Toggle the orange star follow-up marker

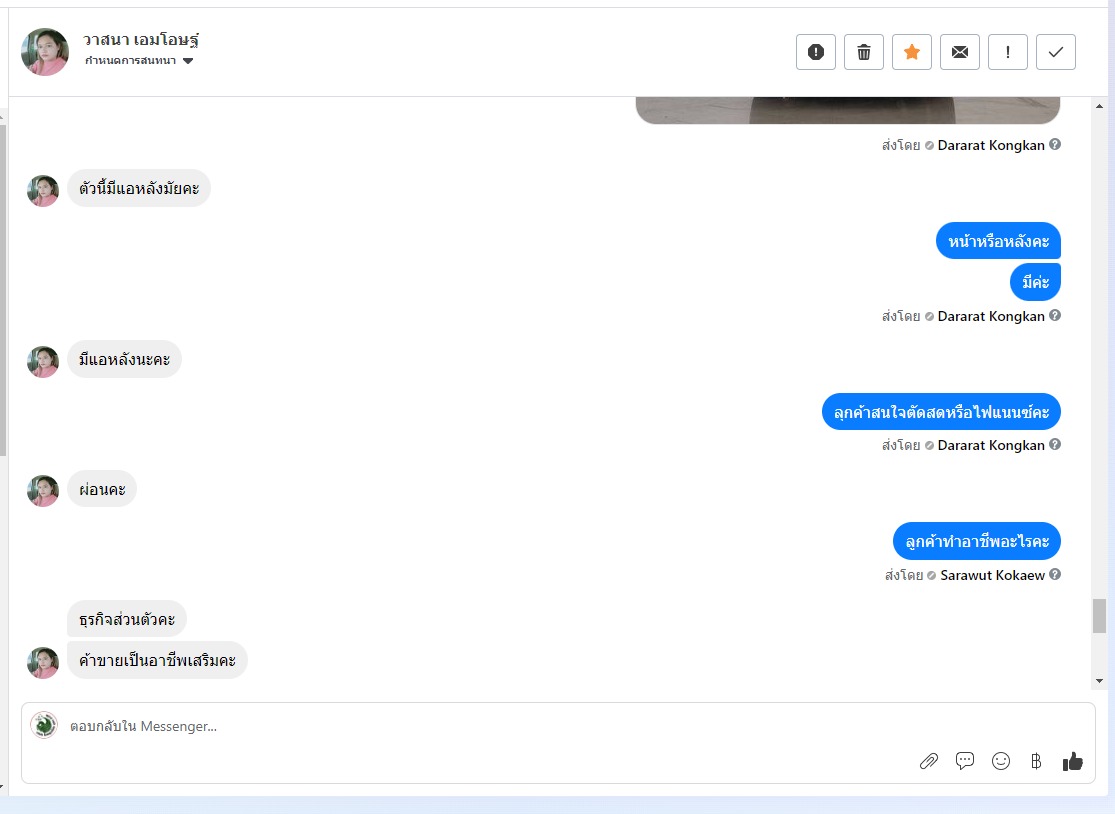coord(912,52)
